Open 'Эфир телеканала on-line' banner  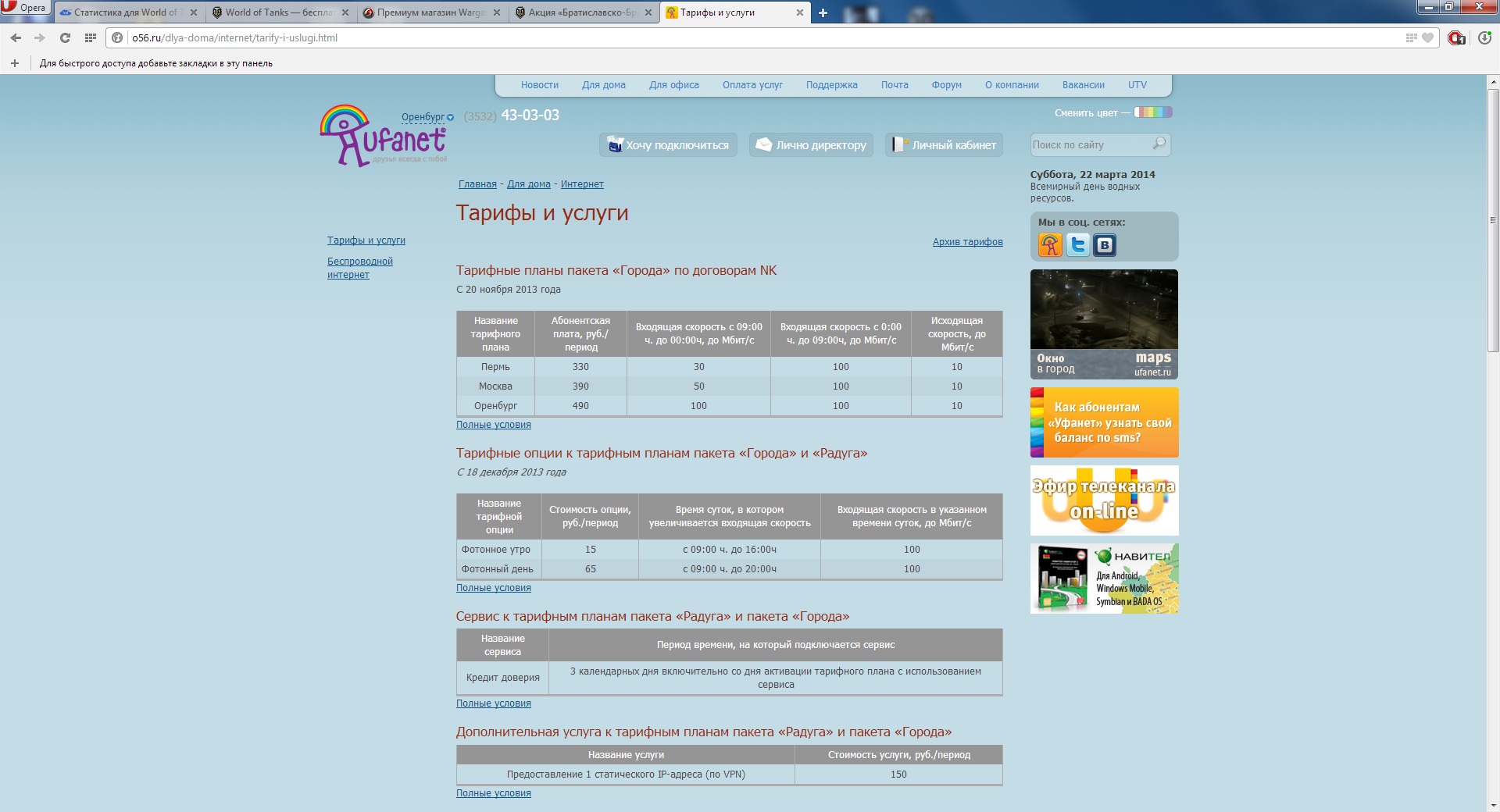(1104, 500)
